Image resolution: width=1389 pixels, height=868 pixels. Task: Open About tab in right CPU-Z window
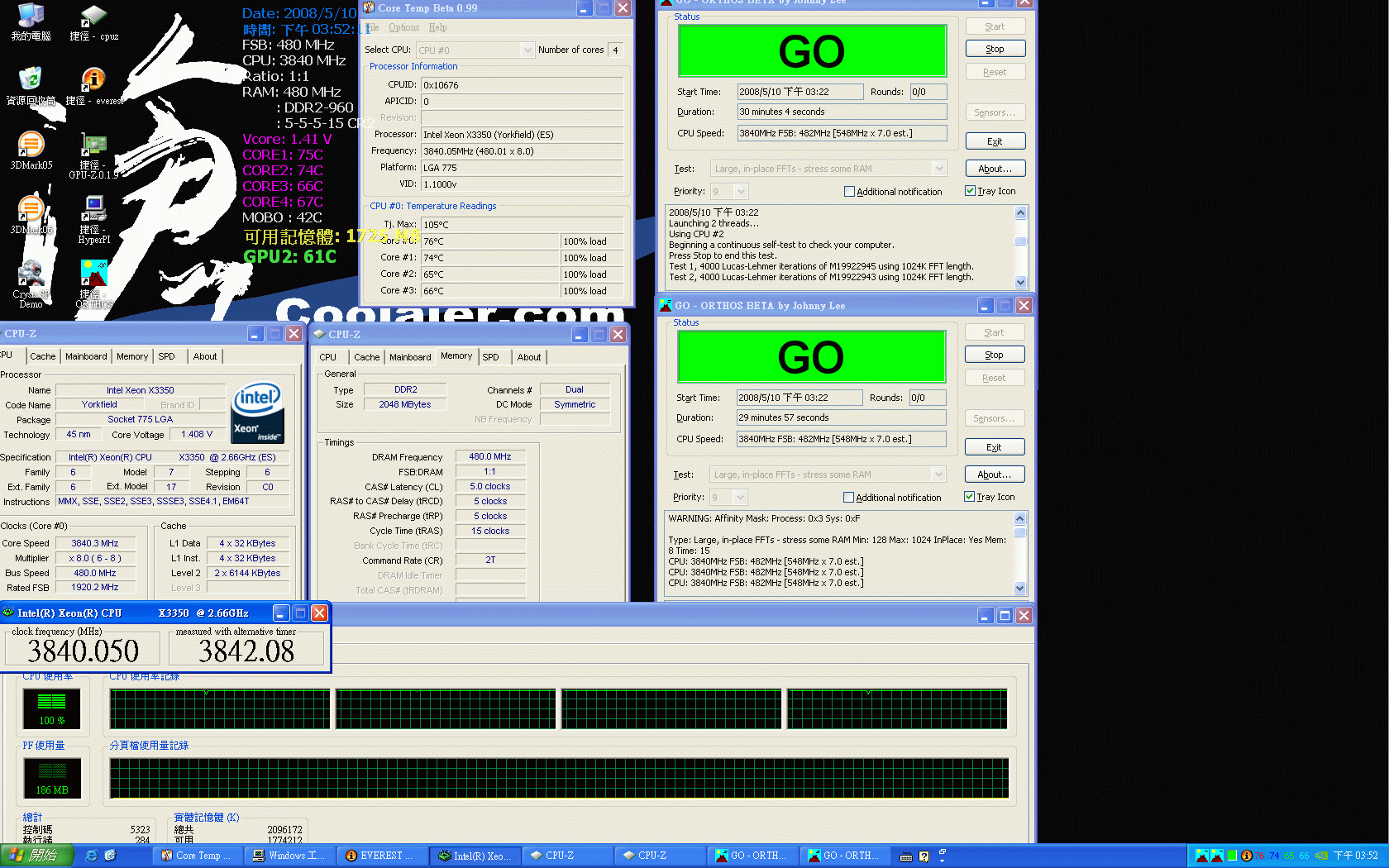[x=529, y=357]
